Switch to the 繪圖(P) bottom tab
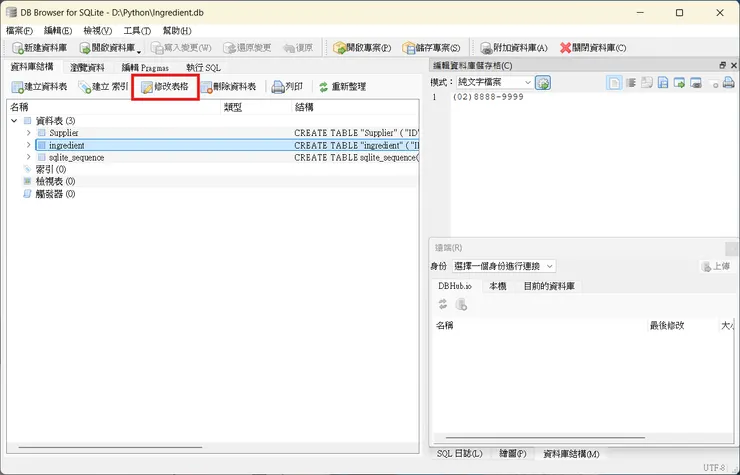 (x=513, y=454)
